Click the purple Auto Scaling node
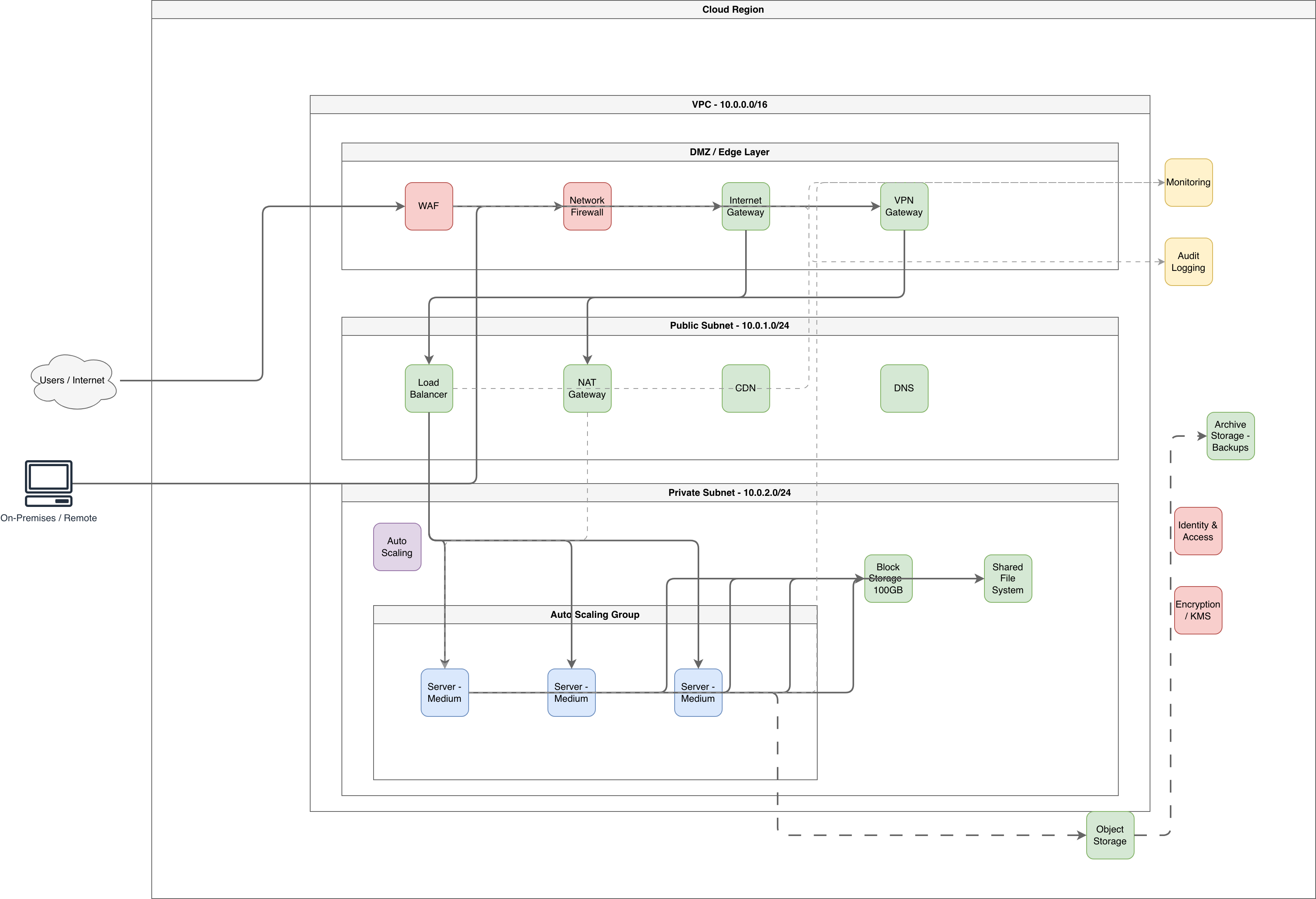The image size is (1316, 899). coord(397,547)
